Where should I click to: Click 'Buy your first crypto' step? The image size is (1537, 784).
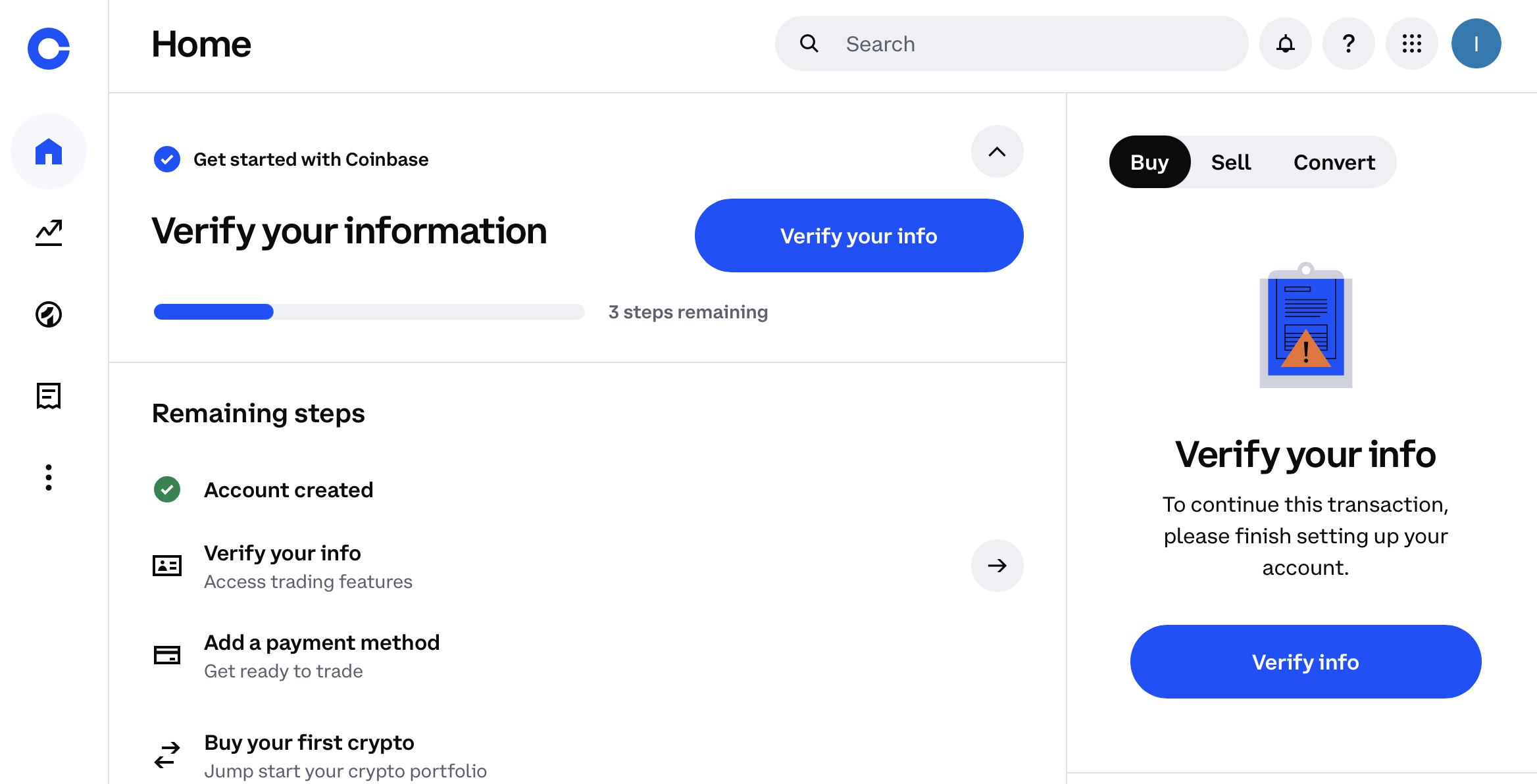(x=309, y=743)
